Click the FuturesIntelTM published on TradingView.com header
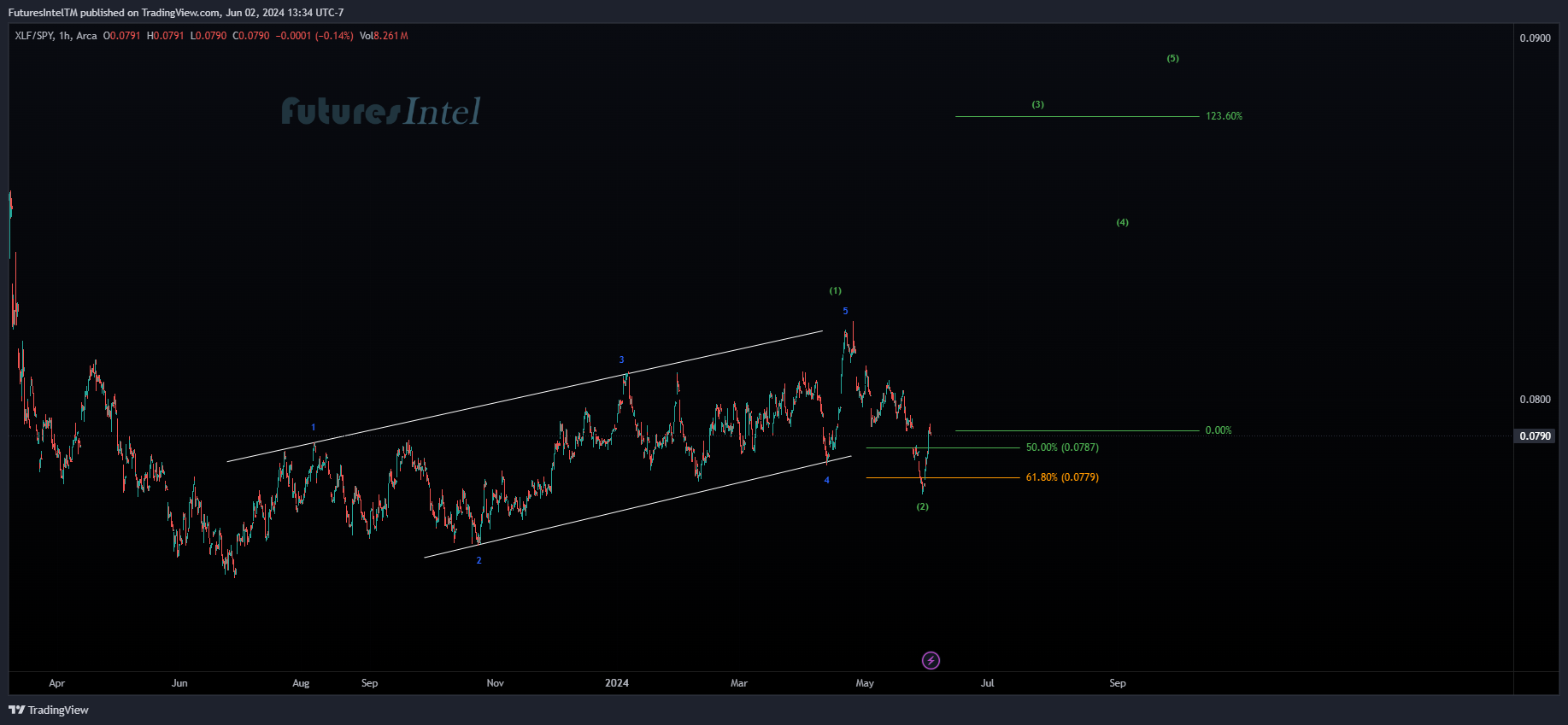 tap(176, 13)
